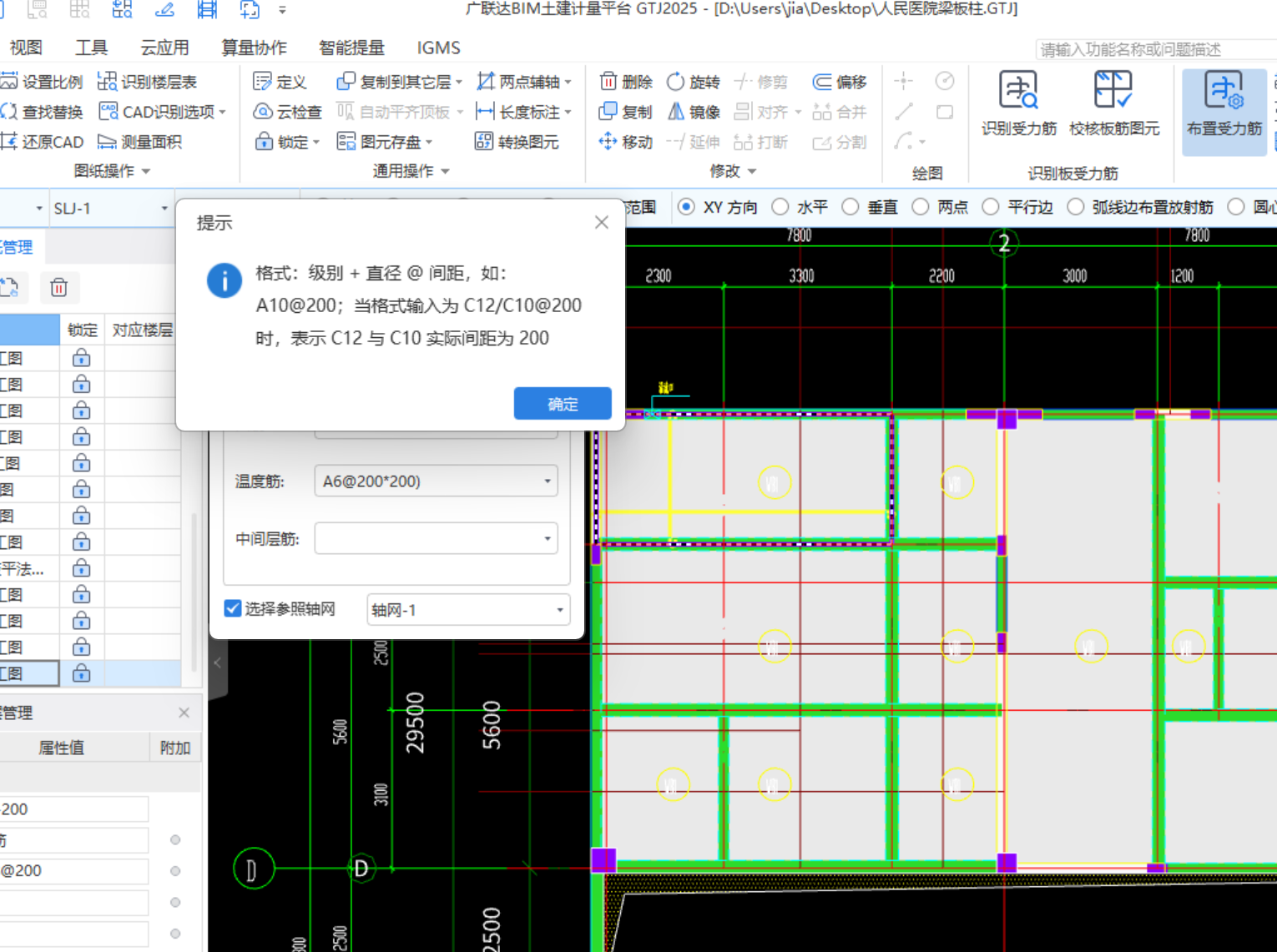The height and width of the screenshot is (952, 1277).
Task: Open the 中间层筋 dropdown
Action: coord(548,539)
